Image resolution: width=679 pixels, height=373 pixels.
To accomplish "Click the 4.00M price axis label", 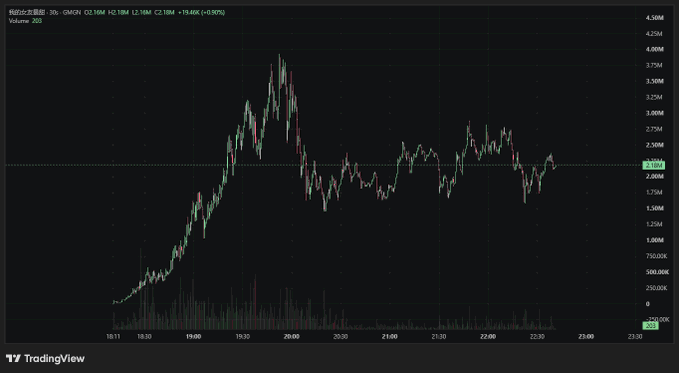I will [654, 49].
